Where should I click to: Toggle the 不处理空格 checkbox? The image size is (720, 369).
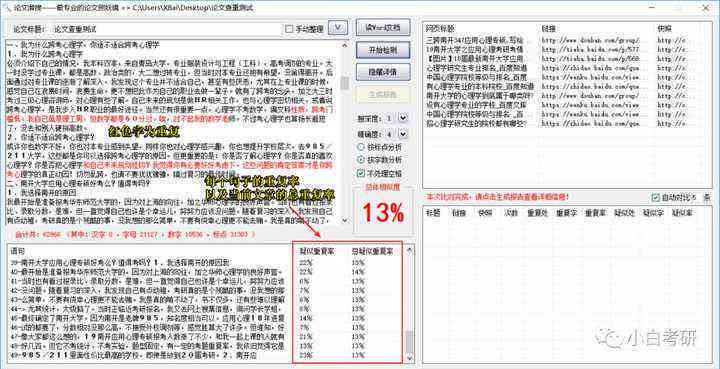click(361, 173)
